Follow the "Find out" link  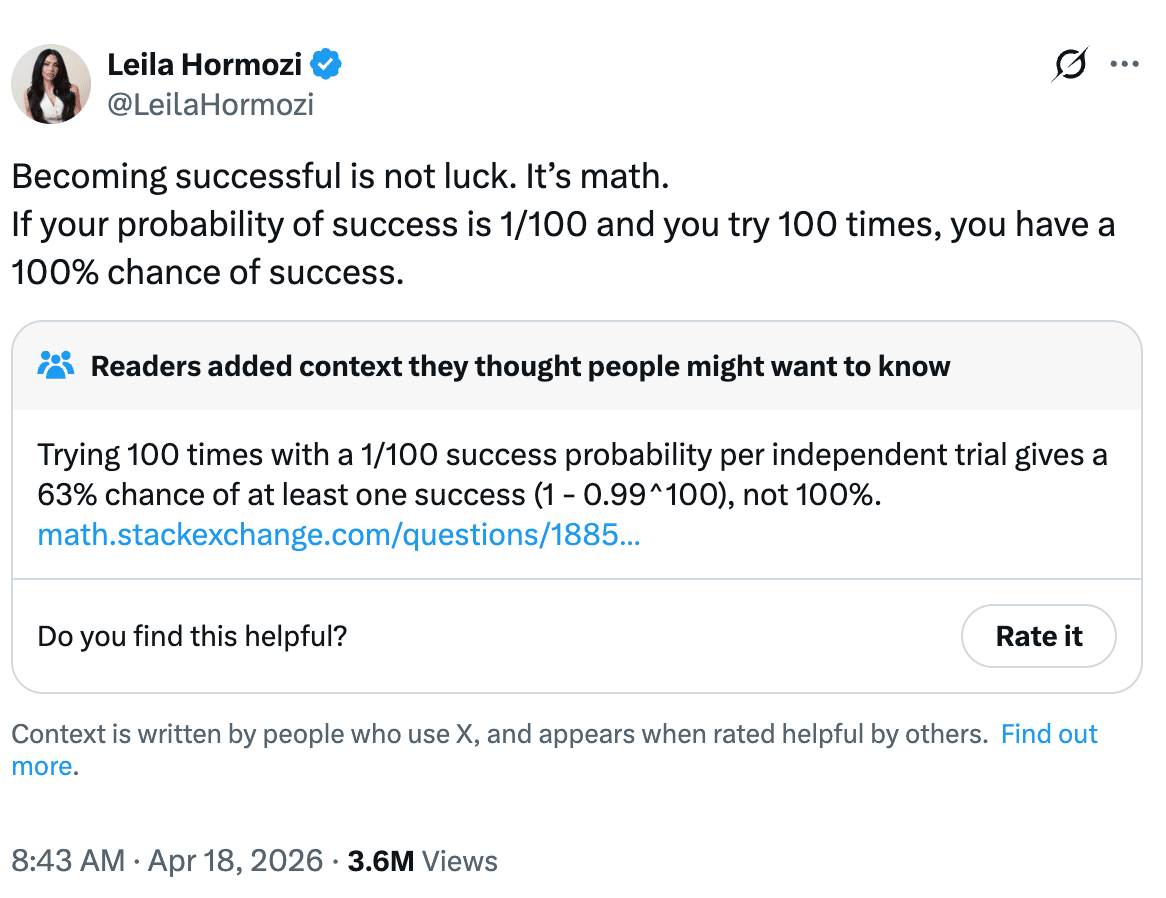point(1049,735)
